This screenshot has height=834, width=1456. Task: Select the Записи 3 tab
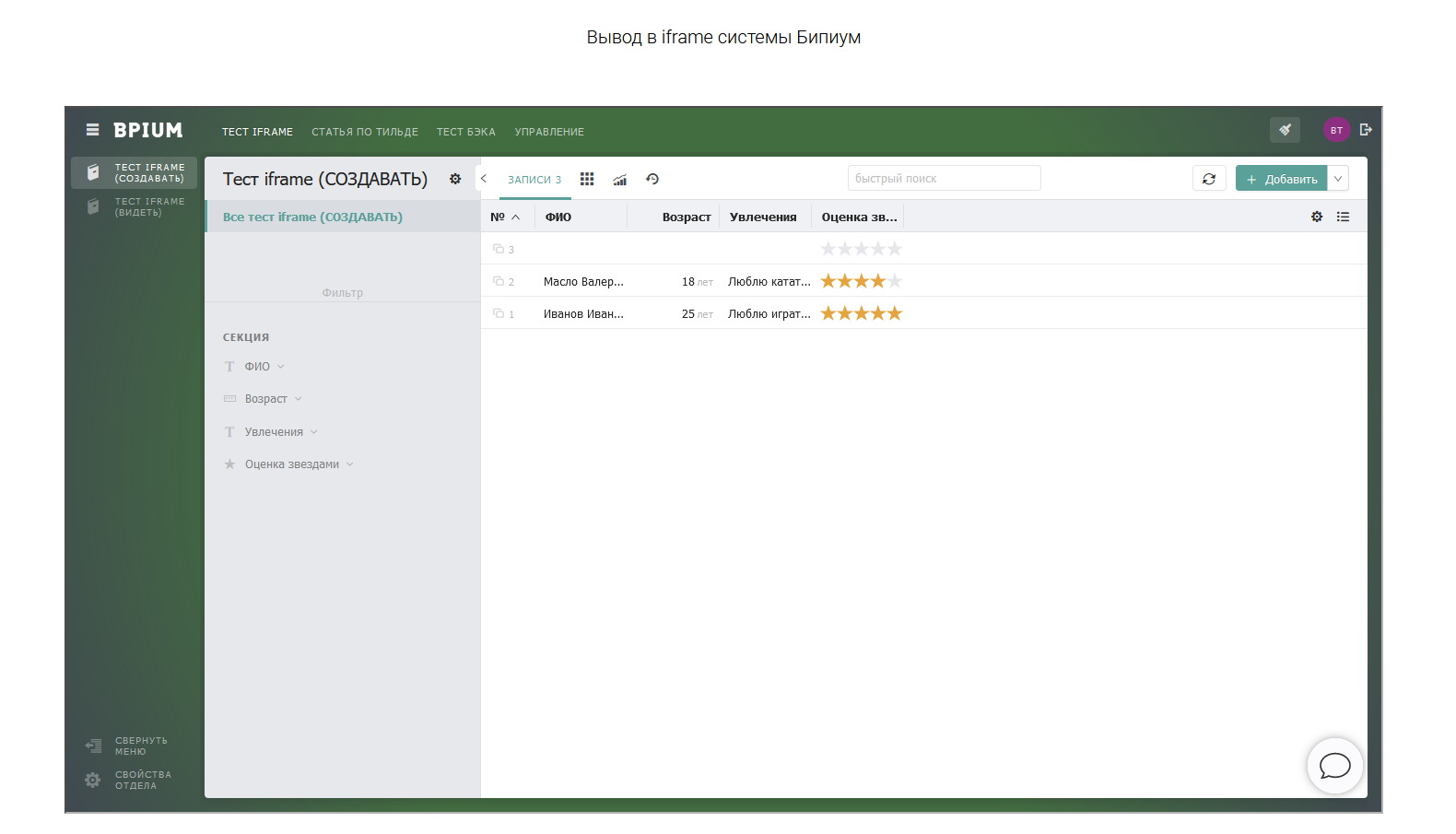534,180
